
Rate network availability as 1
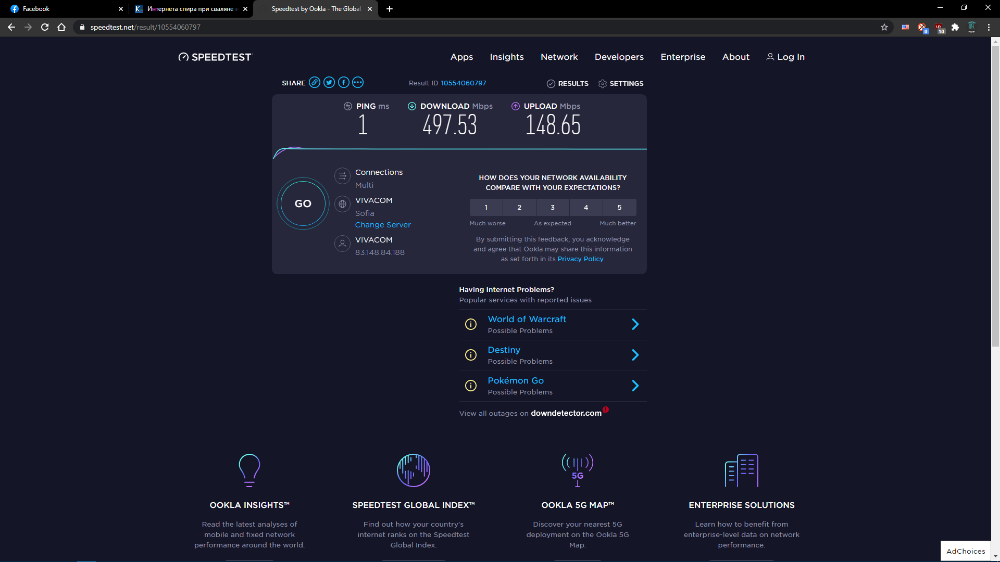(486, 207)
